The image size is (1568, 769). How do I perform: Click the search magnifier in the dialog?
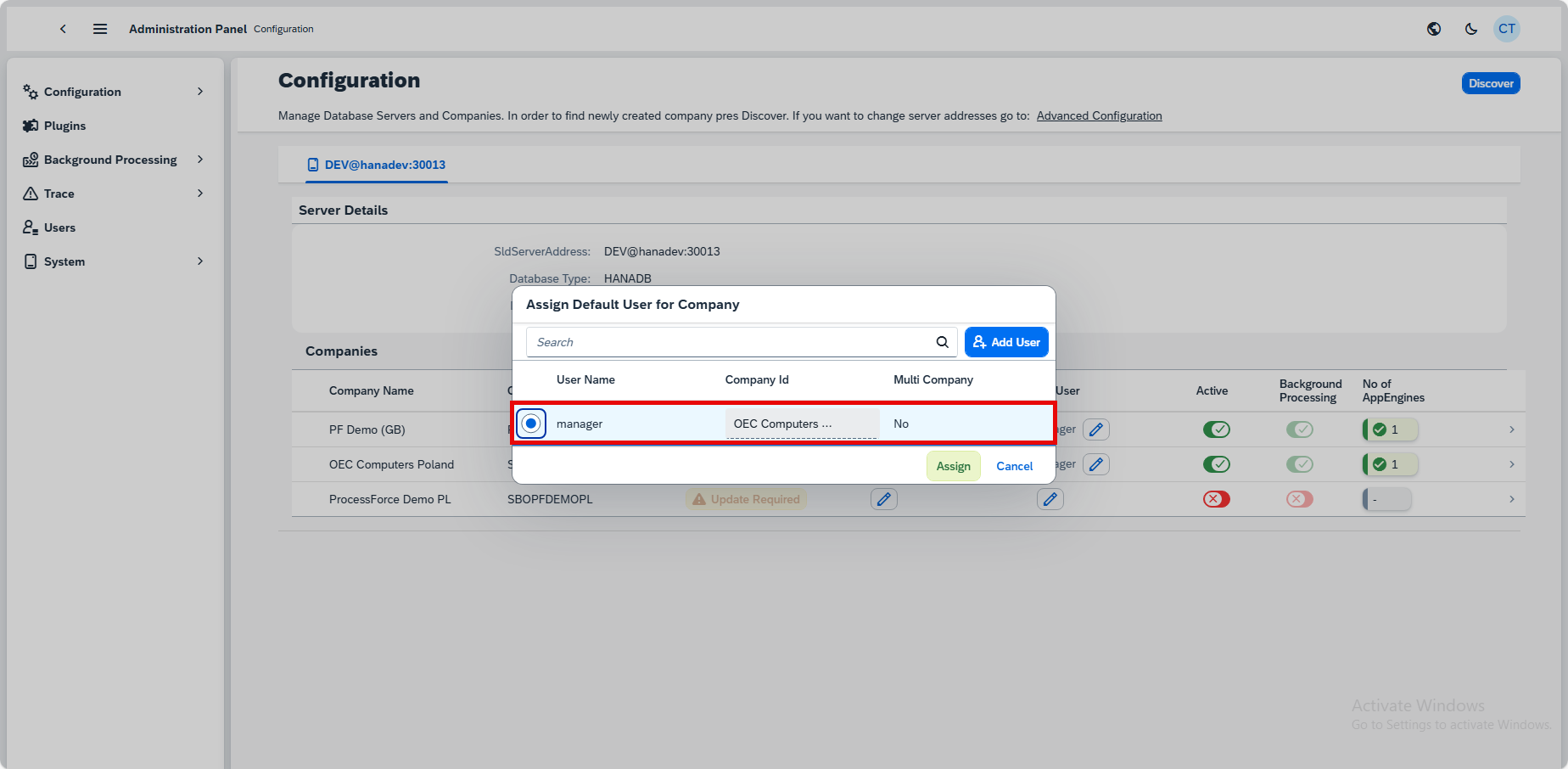pyautogui.click(x=942, y=341)
